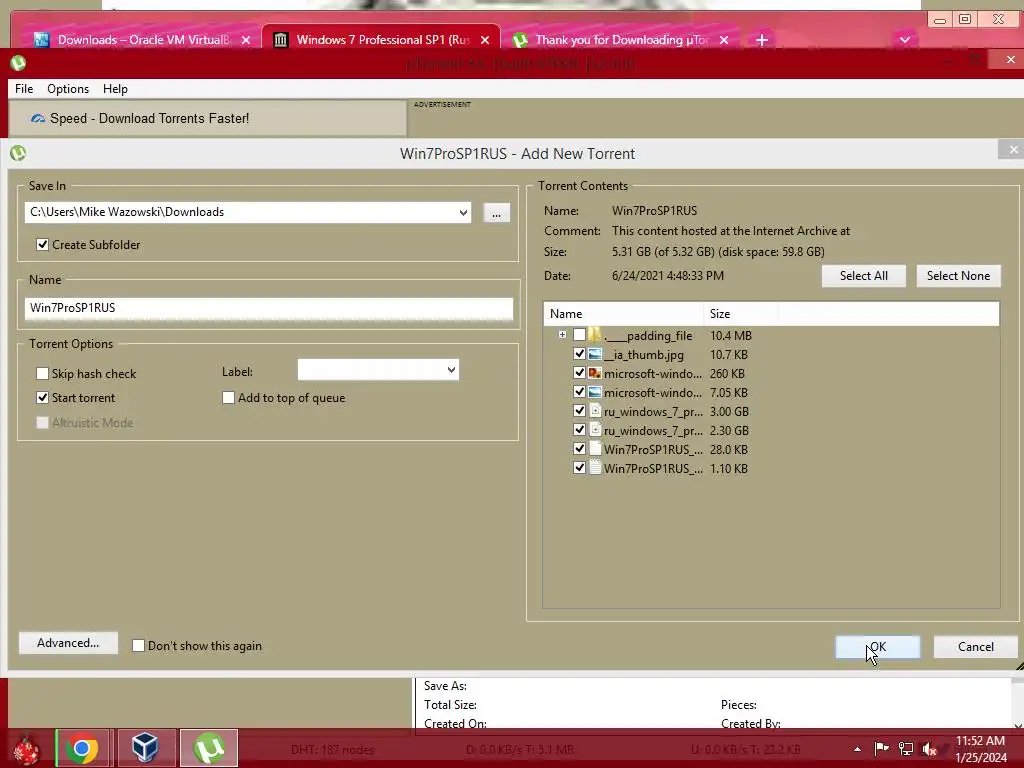Click Select None button
1024x768 pixels.
coord(958,276)
